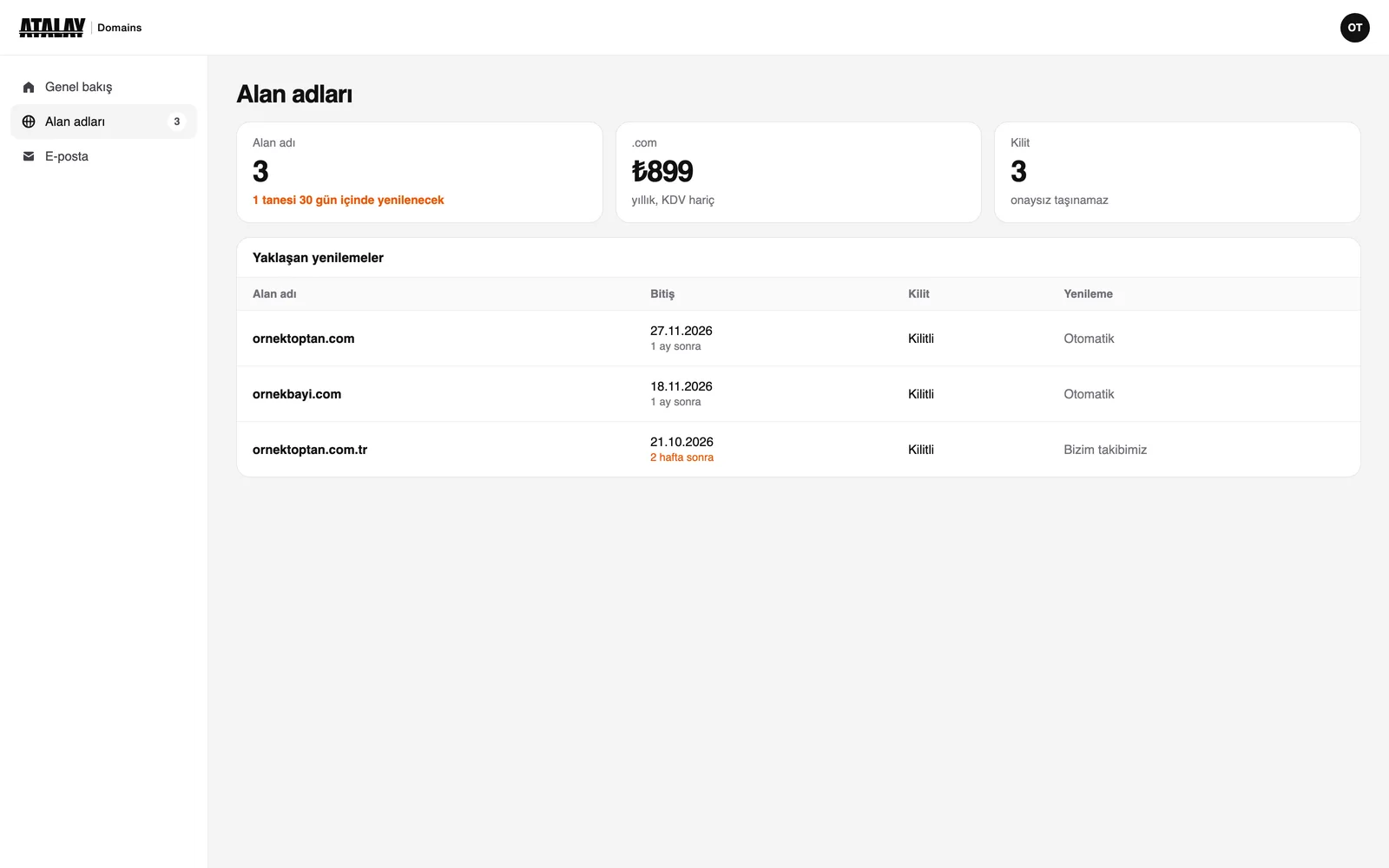Click the 'Bitiş' column header

tap(662, 294)
